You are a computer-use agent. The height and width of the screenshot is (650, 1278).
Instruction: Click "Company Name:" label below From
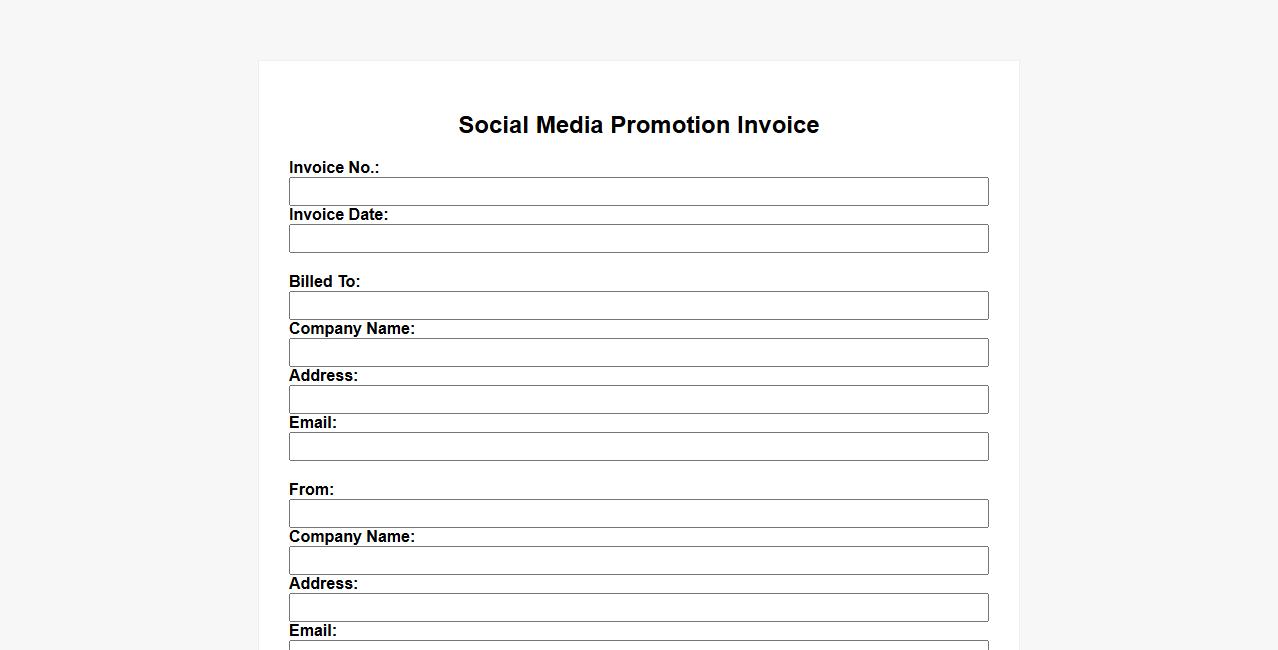(x=351, y=537)
